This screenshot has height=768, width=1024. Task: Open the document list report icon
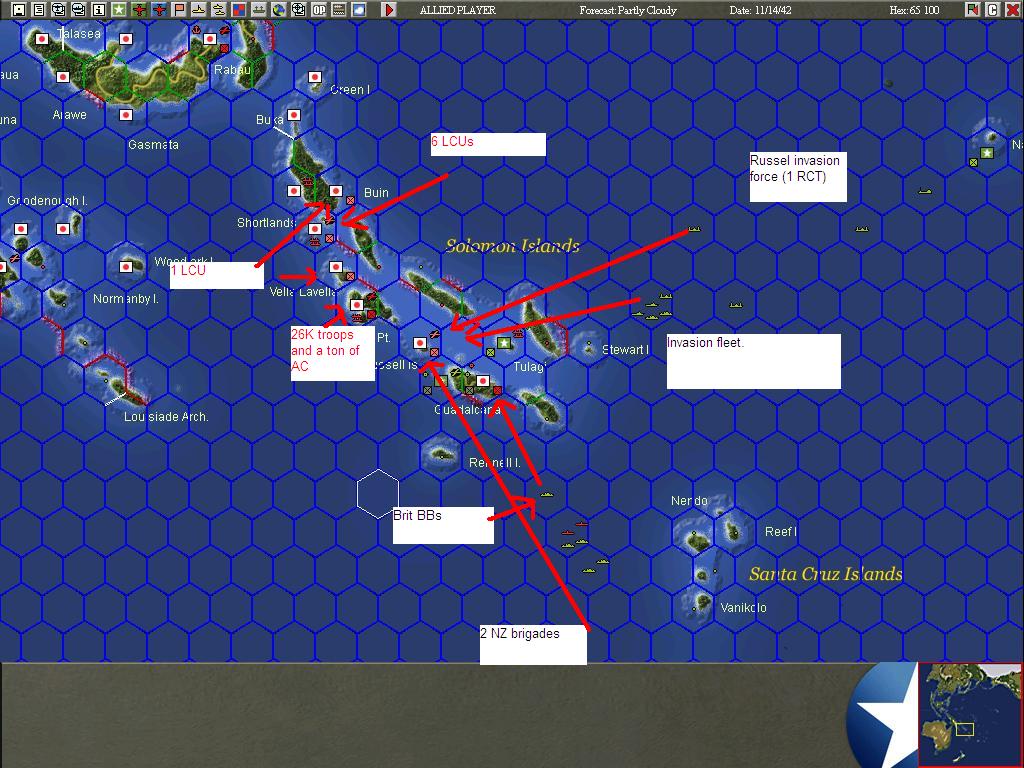[39, 10]
